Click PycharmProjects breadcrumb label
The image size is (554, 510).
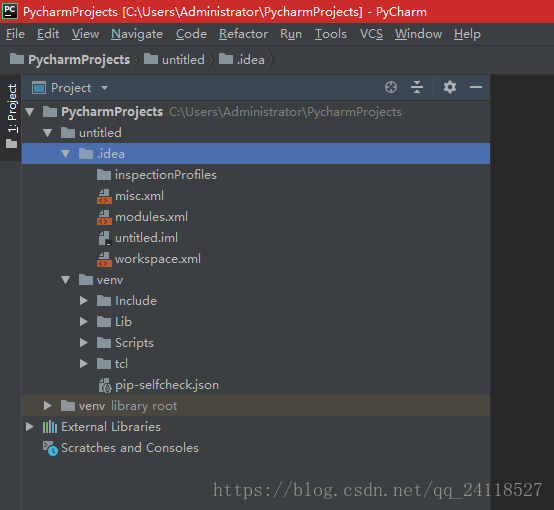79,59
